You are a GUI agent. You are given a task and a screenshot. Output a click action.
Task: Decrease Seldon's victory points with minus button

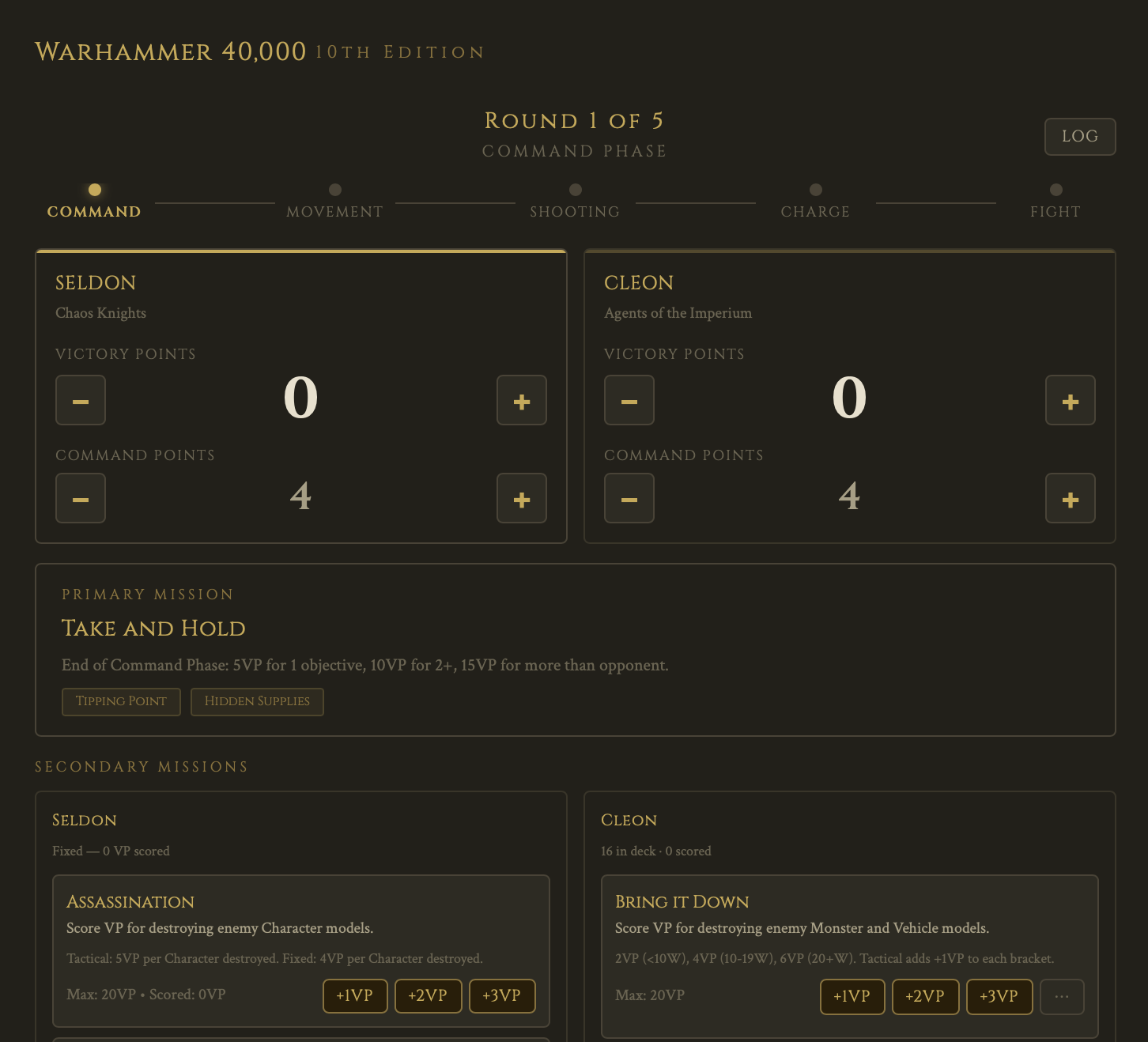coord(81,400)
